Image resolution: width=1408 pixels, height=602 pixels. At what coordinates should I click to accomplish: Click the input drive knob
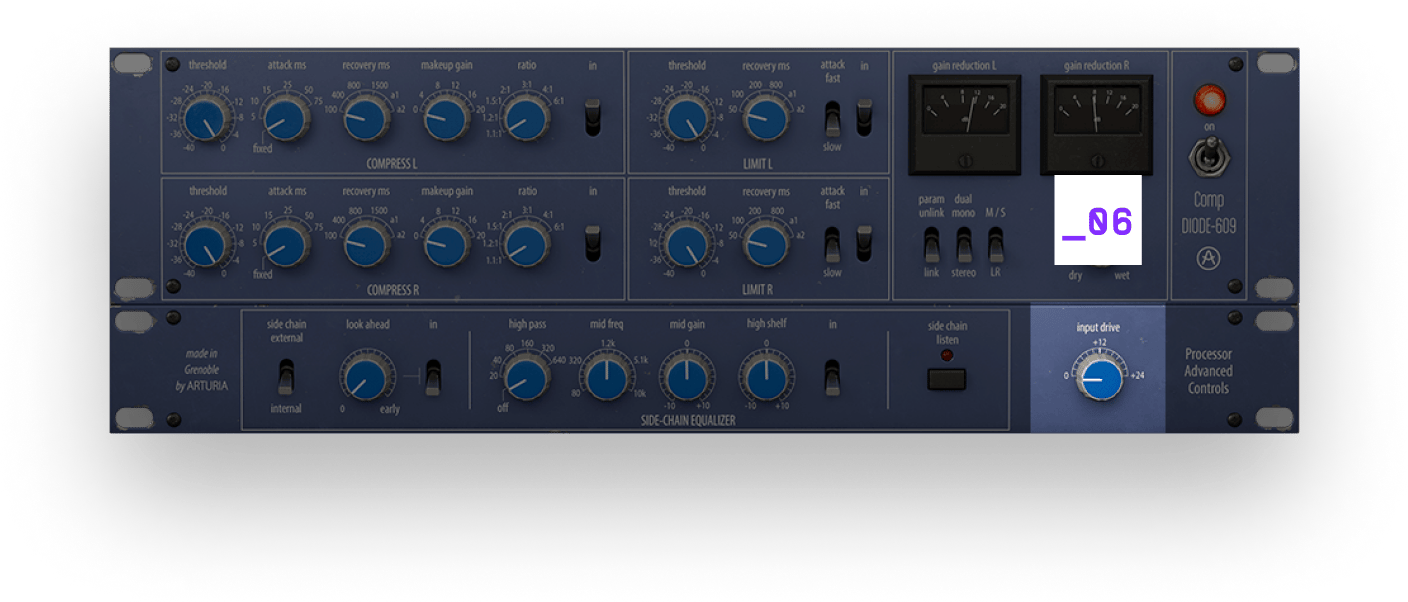1098,378
